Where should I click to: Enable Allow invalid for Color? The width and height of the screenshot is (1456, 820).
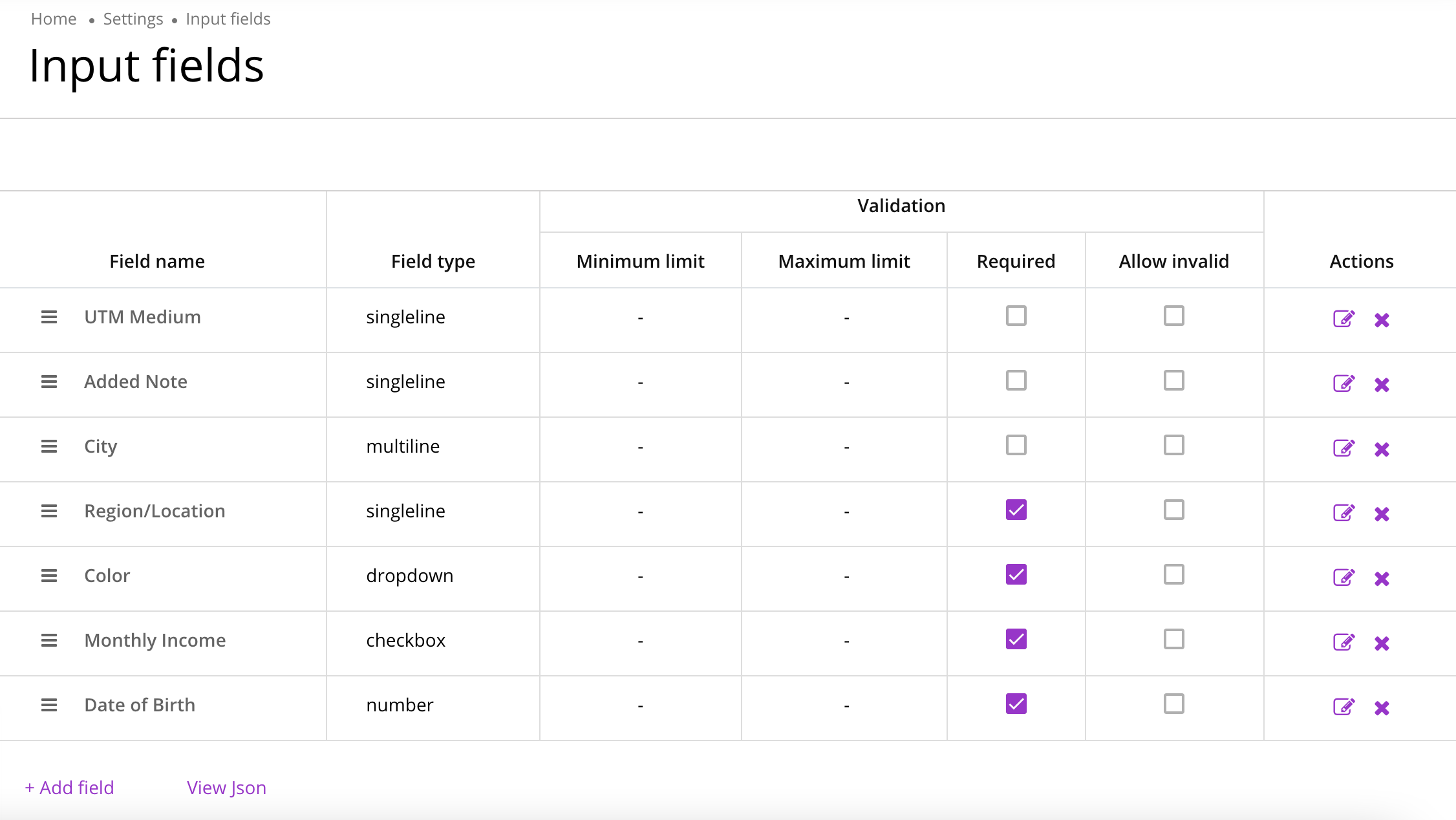coord(1173,574)
